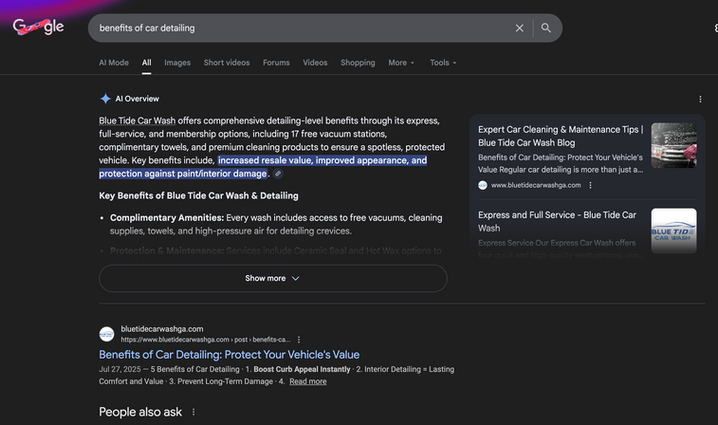The image size is (718, 425).
Task: Click the Google logo
Action: [x=38, y=27]
